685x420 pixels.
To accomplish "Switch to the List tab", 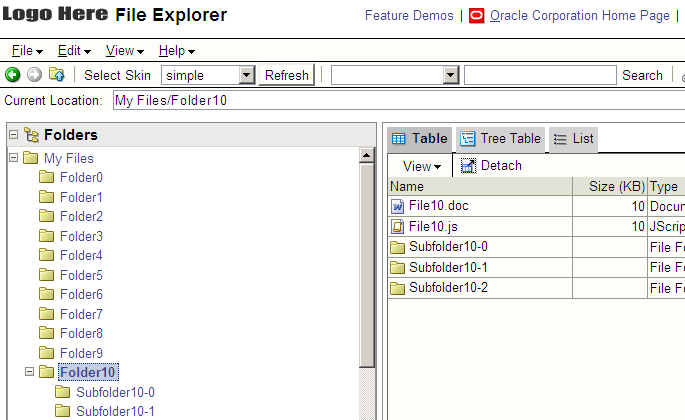I will (573, 139).
